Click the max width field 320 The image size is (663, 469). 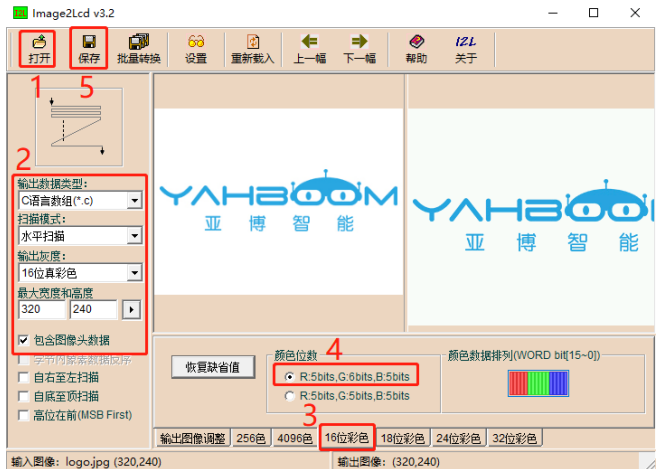(x=42, y=309)
